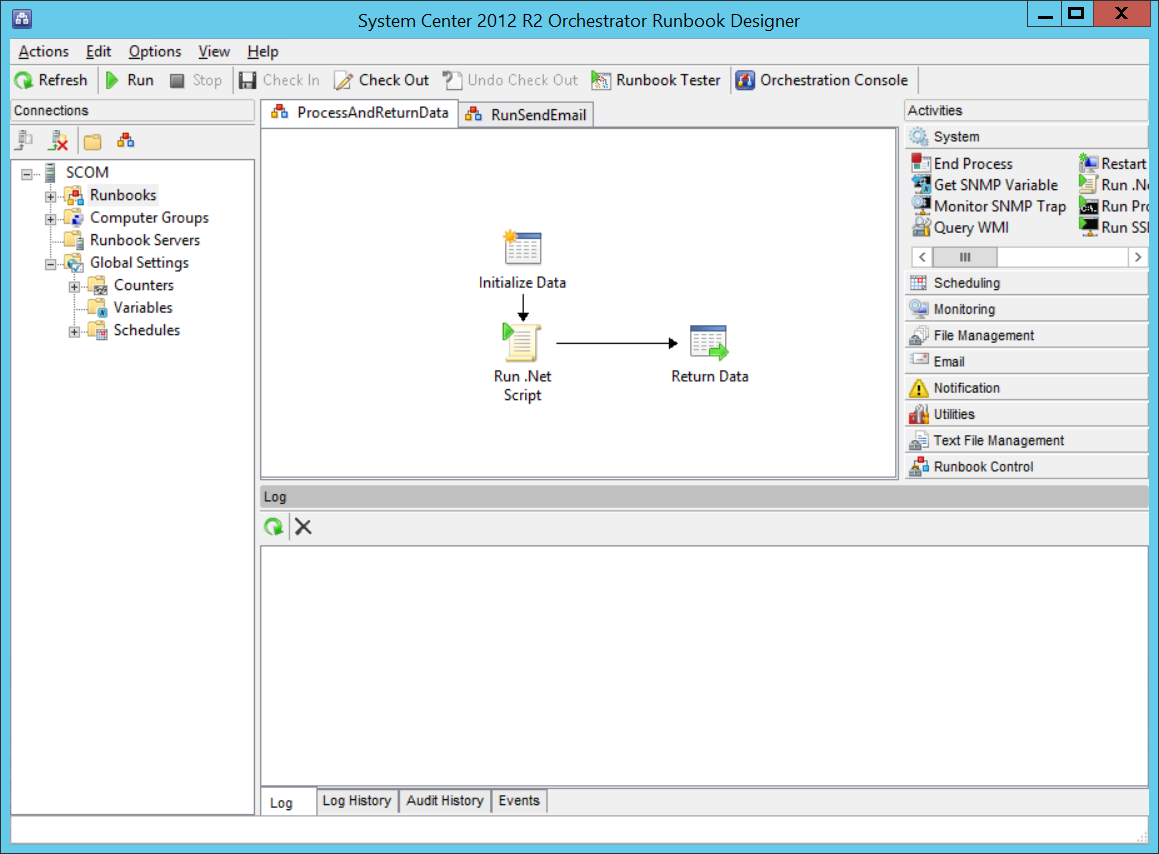This screenshot has width=1159, height=854.
Task: Open the Edit menu
Action: [x=98, y=52]
